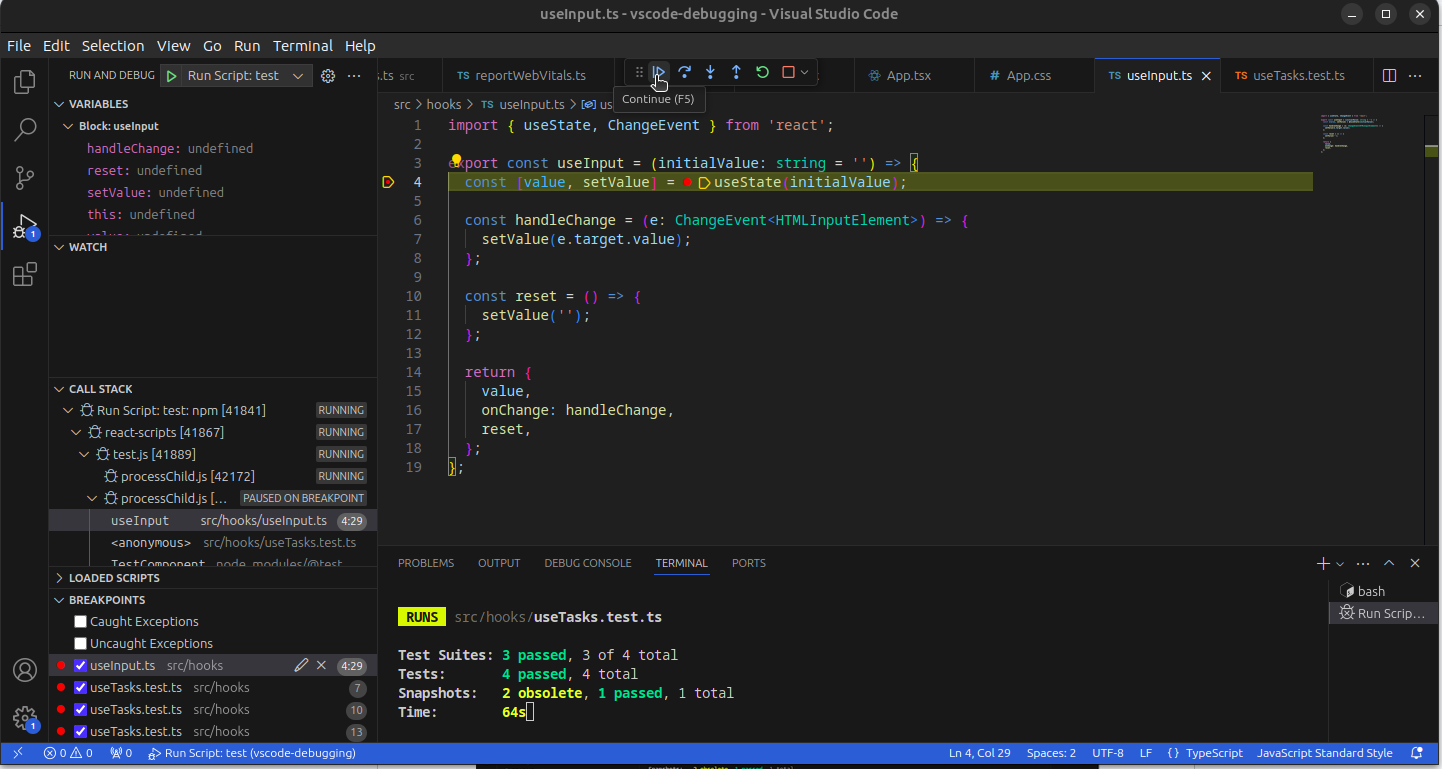Stop the debugging session
Image resolution: width=1442 pixels, height=769 pixels.
coord(788,72)
